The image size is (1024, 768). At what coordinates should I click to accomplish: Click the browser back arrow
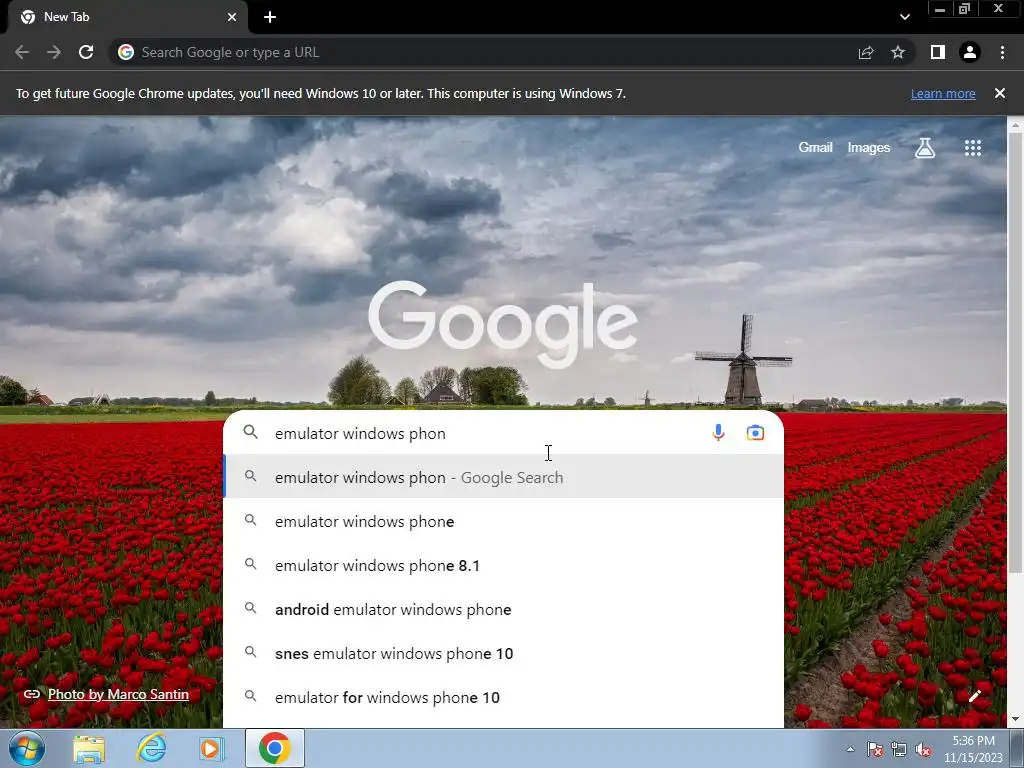click(x=22, y=52)
